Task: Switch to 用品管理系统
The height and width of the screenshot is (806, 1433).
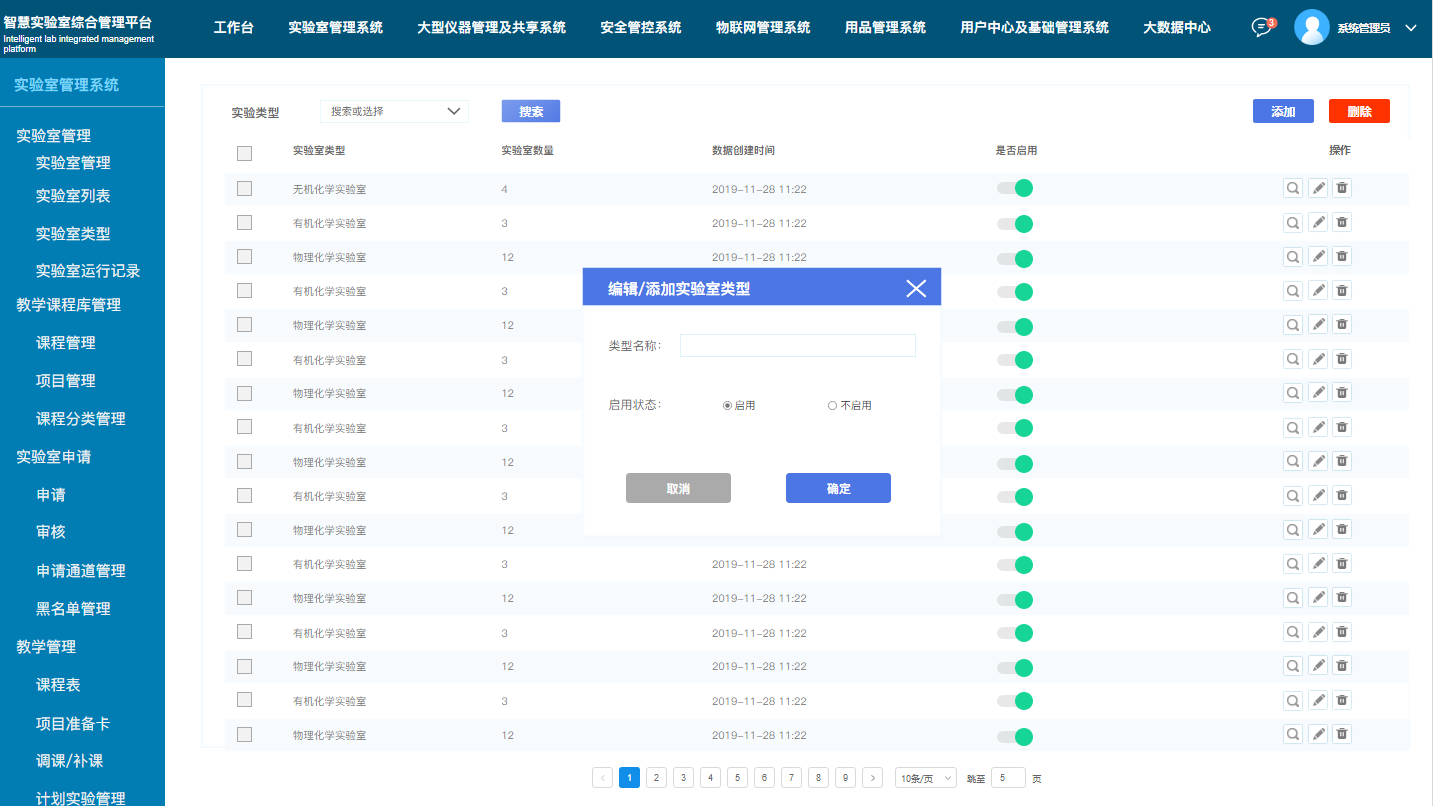Action: point(885,28)
